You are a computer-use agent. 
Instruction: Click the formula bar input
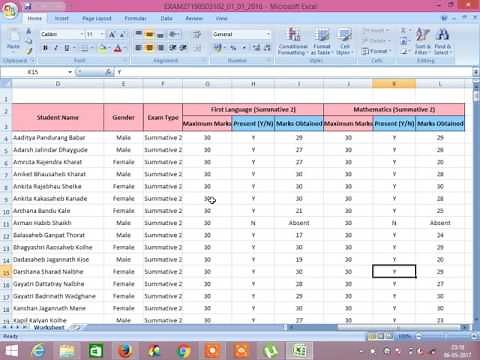point(293,72)
